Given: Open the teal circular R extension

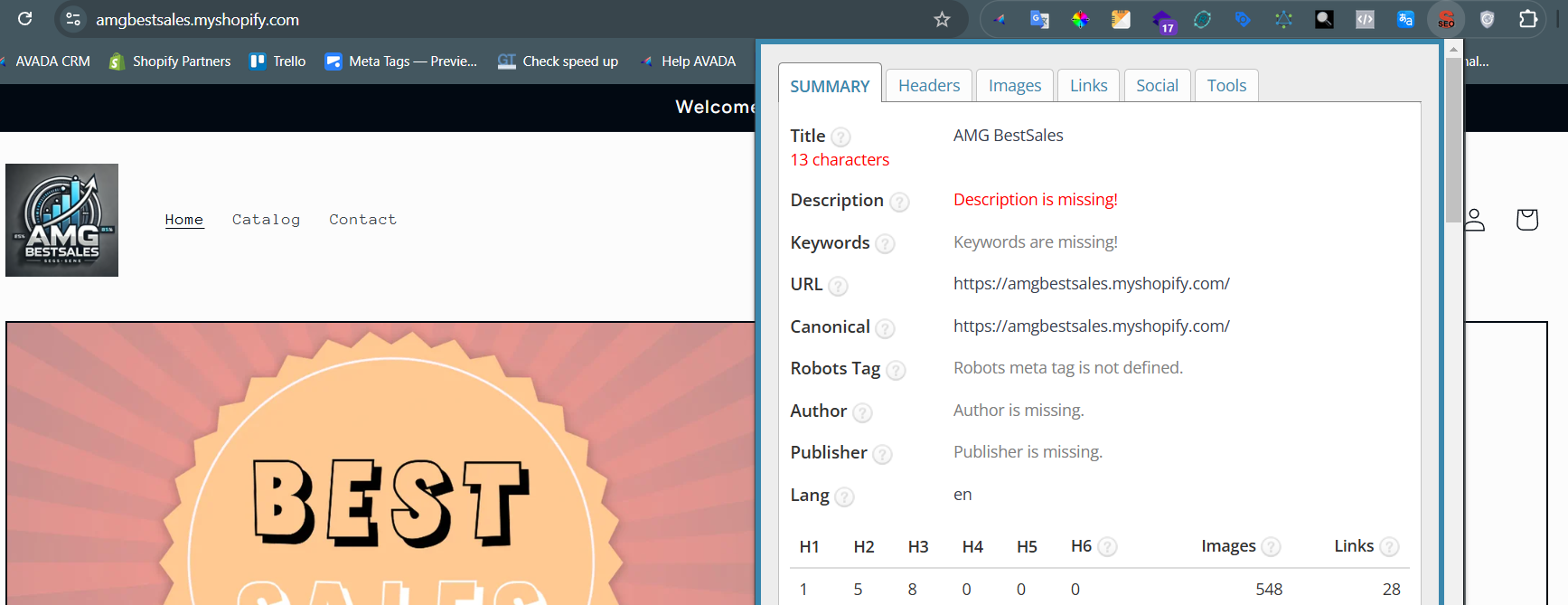Looking at the screenshot, I should pos(1202,19).
